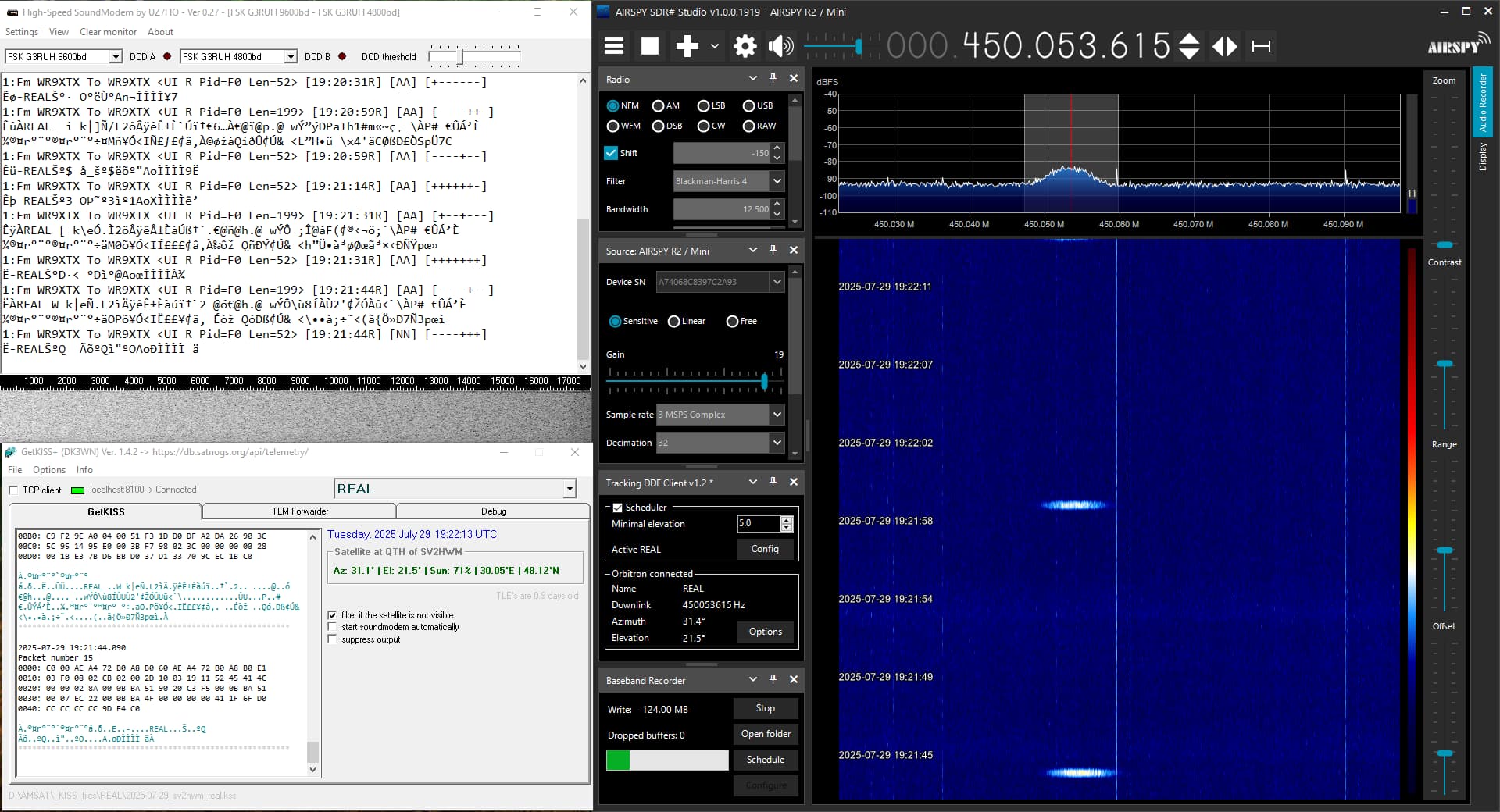Click the Schedule button
The height and width of the screenshot is (812, 1500).
pos(766,760)
